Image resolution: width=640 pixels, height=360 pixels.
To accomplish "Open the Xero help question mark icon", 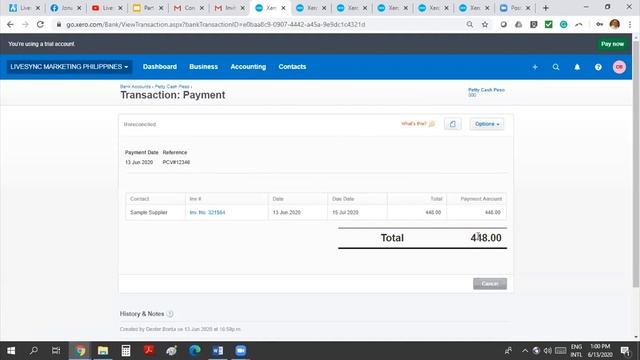I will coord(598,67).
